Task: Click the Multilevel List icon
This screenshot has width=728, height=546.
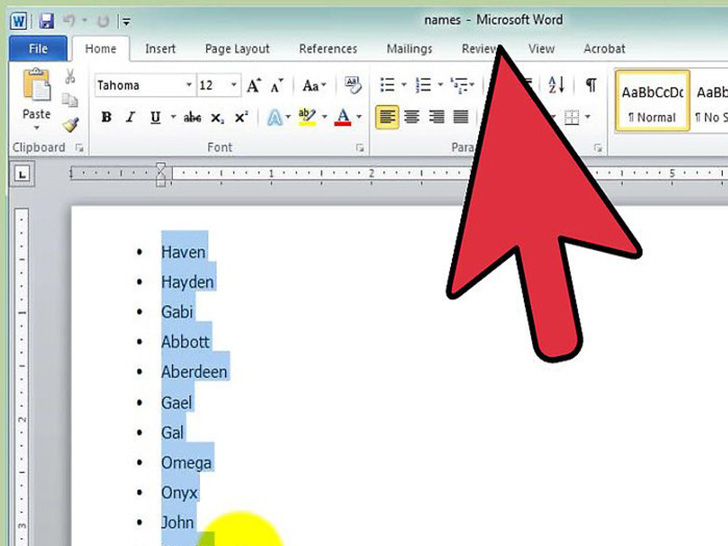Action: tap(460, 85)
